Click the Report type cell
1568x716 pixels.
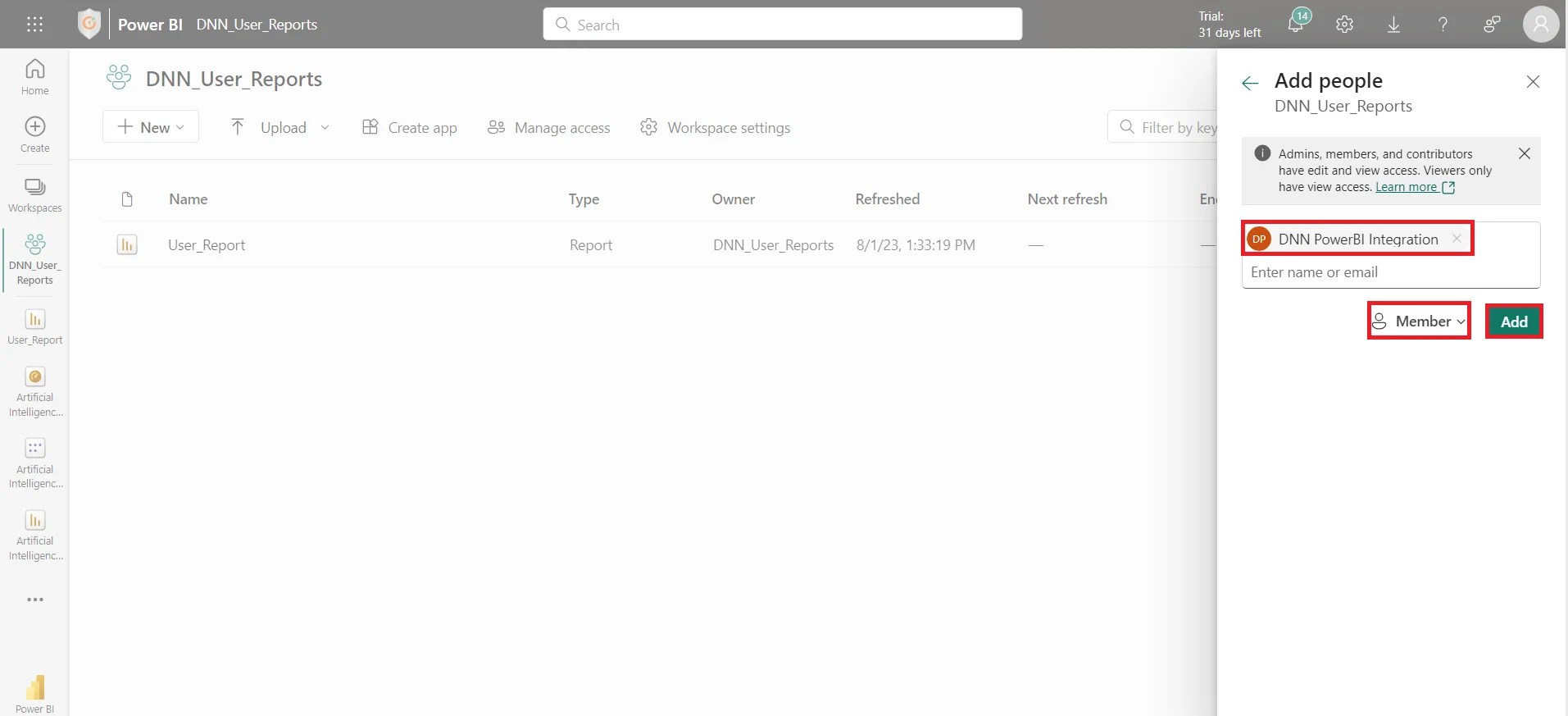click(x=591, y=244)
